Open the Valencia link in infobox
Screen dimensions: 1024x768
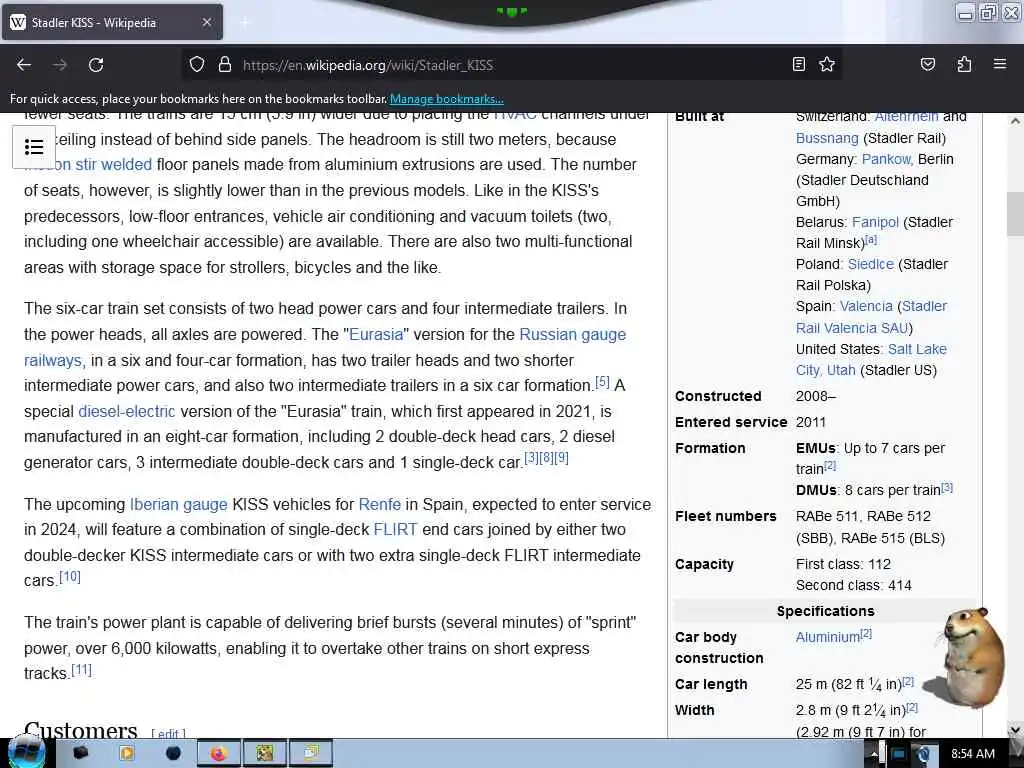pyautogui.click(x=866, y=306)
